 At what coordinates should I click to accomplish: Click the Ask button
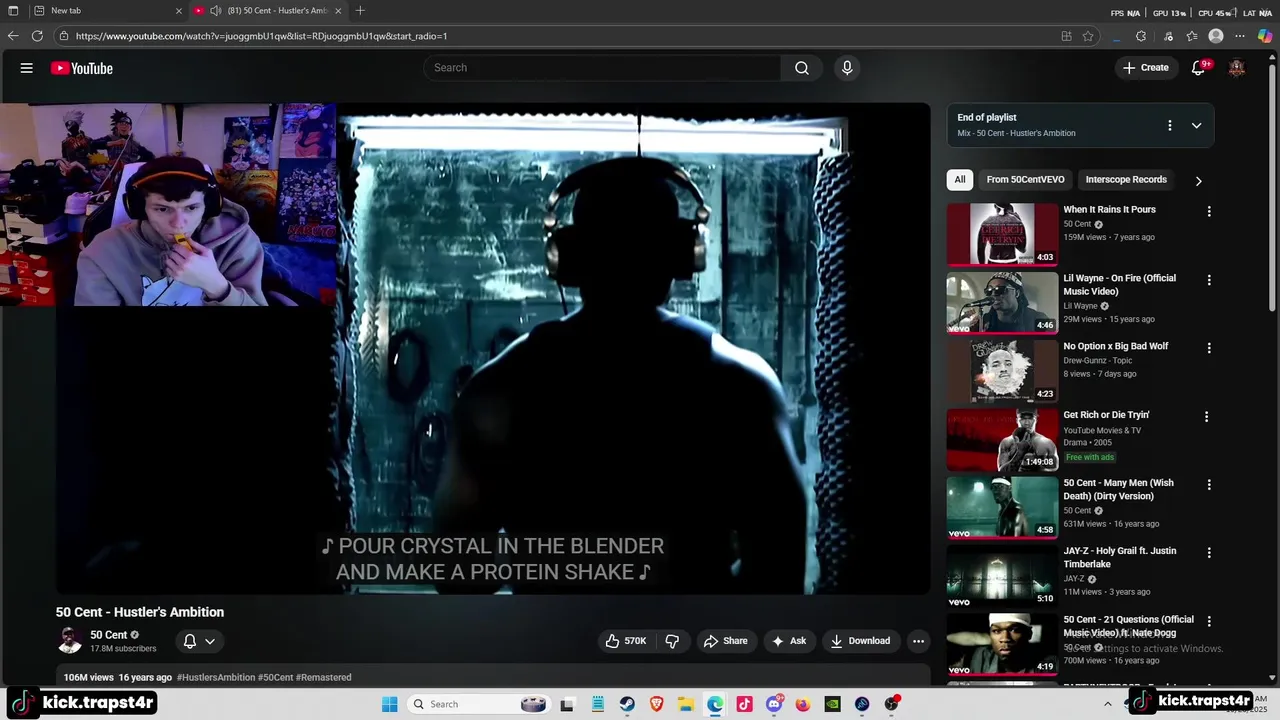pyautogui.click(x=788, y=641)
